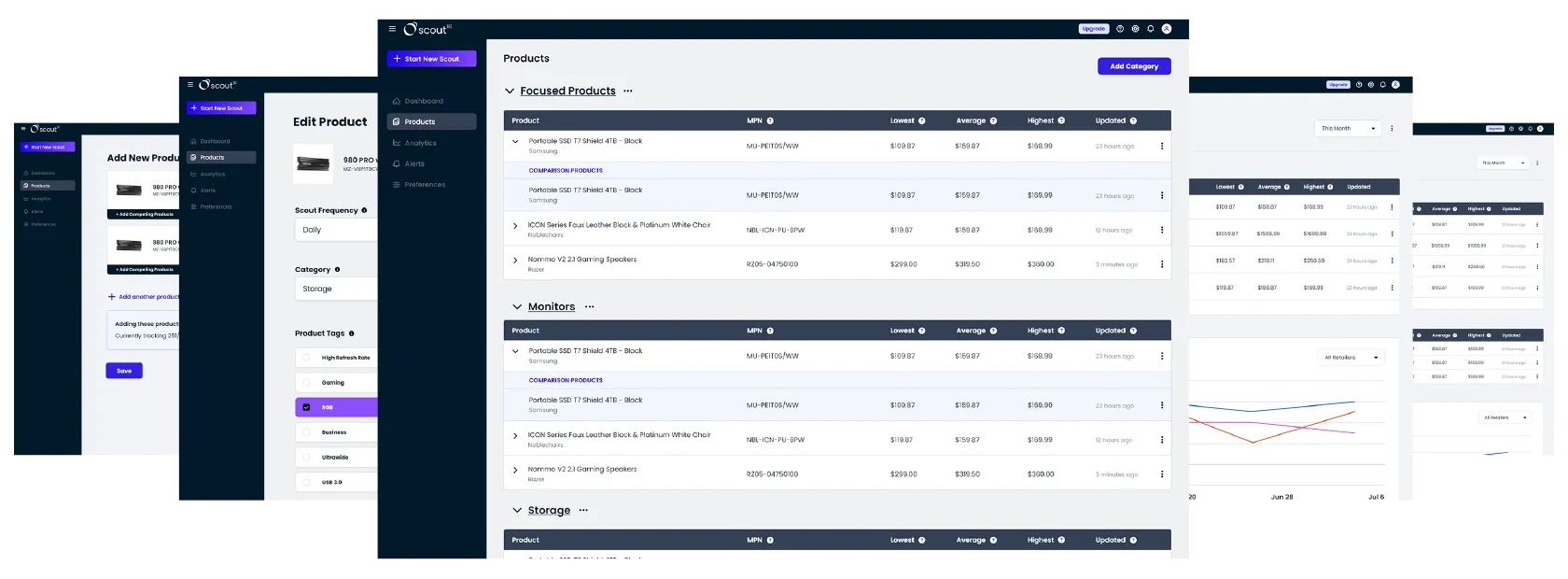Open notifications bell in the front window header
This screenshot has height=579, width=1568.
[1151, 29]
